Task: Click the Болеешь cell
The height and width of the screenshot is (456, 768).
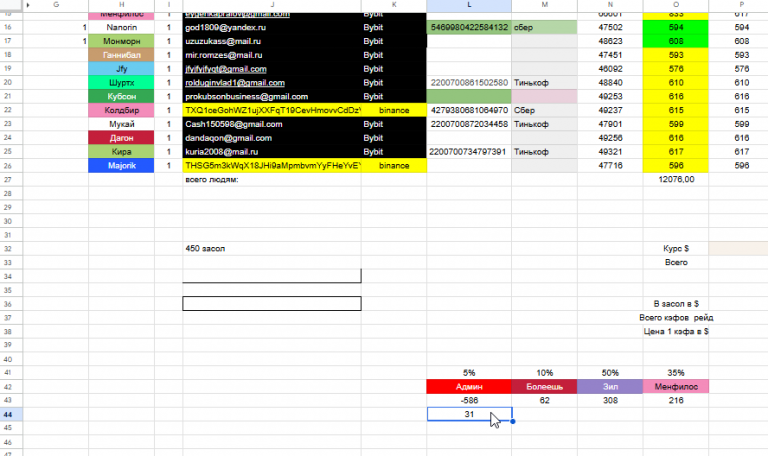Action: [544, 386]
